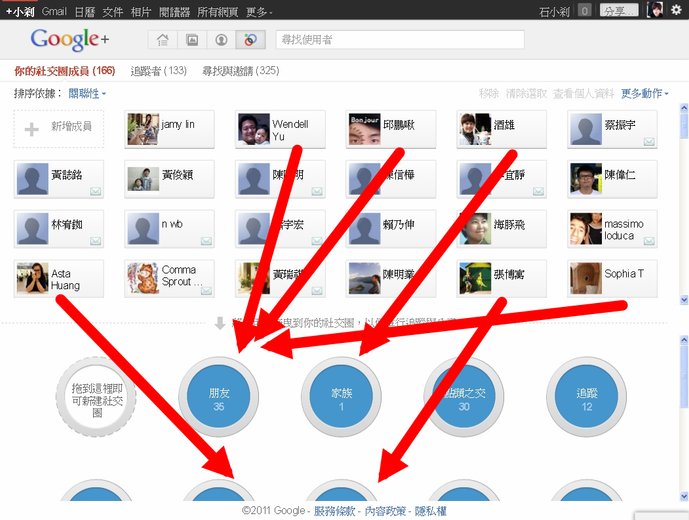Click the 新增成員 card

(59, 129)
